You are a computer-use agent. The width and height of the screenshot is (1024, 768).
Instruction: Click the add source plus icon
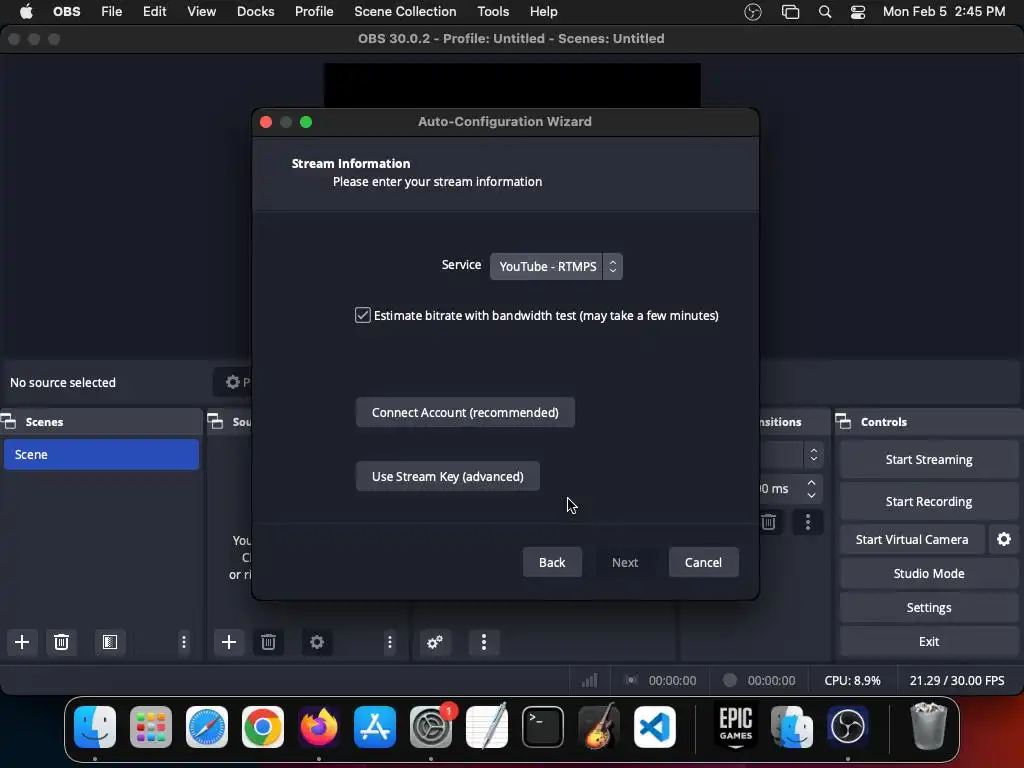pos(229,642)
